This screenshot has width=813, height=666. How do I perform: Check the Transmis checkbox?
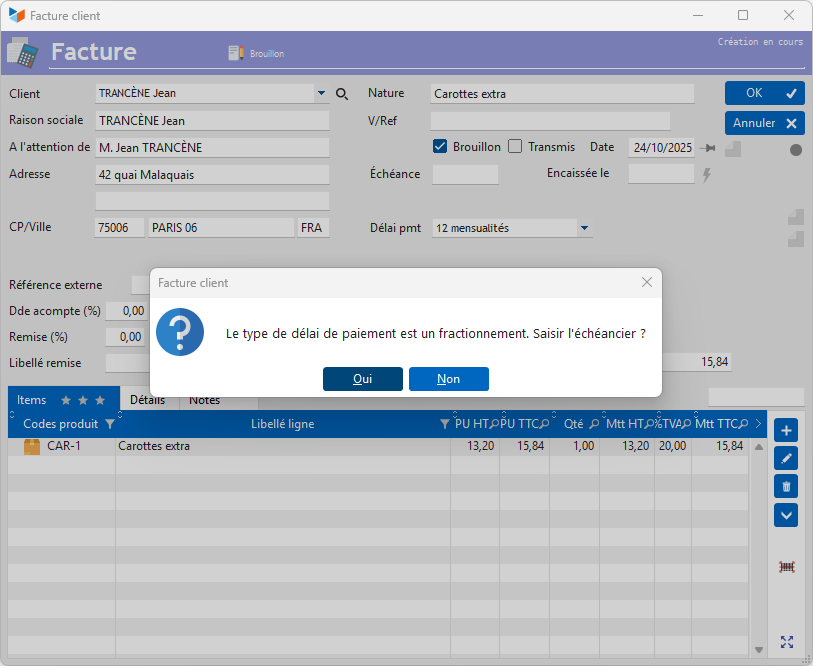coord(515,147)
